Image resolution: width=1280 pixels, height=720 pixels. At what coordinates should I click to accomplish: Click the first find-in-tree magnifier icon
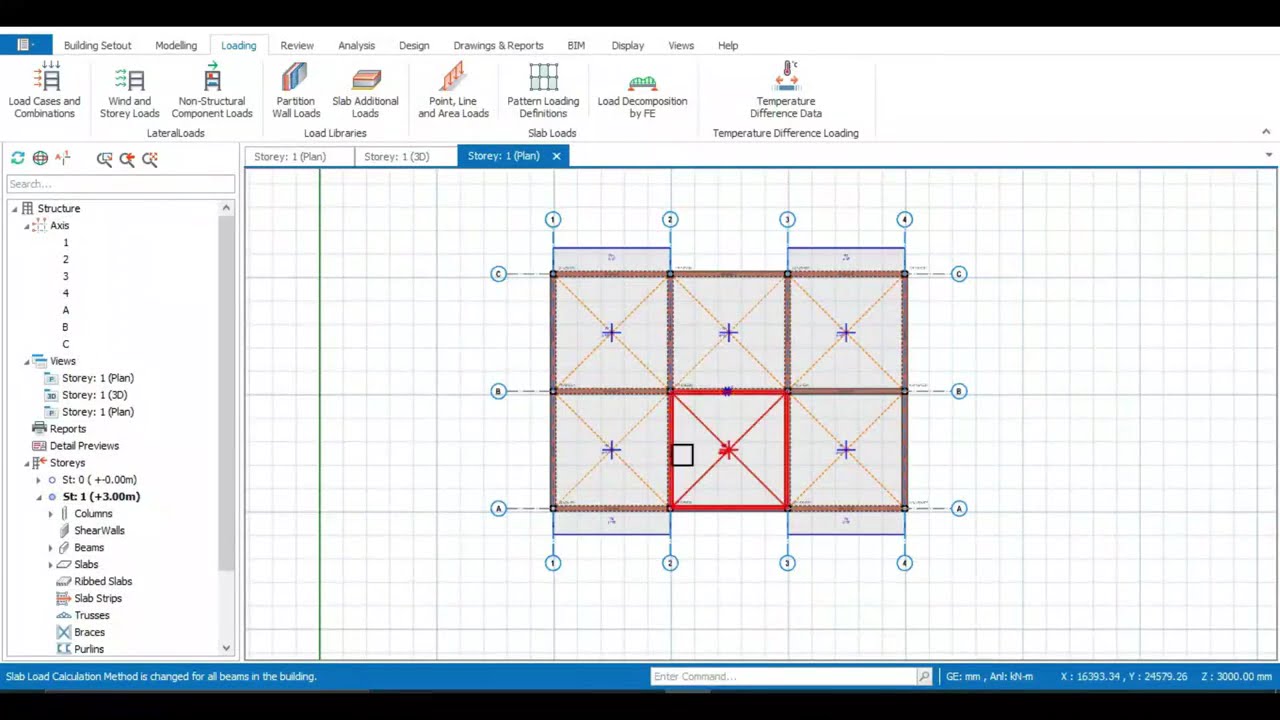104,158
